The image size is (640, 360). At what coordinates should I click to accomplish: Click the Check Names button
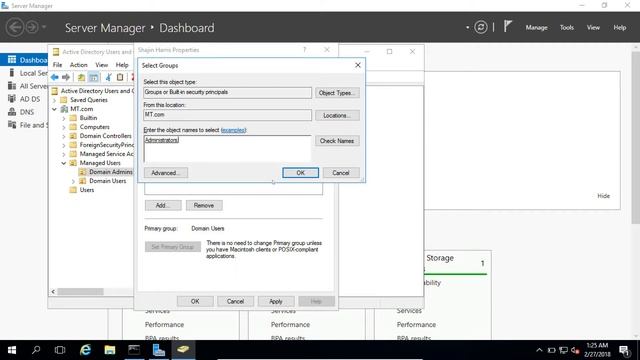point(337,141)
